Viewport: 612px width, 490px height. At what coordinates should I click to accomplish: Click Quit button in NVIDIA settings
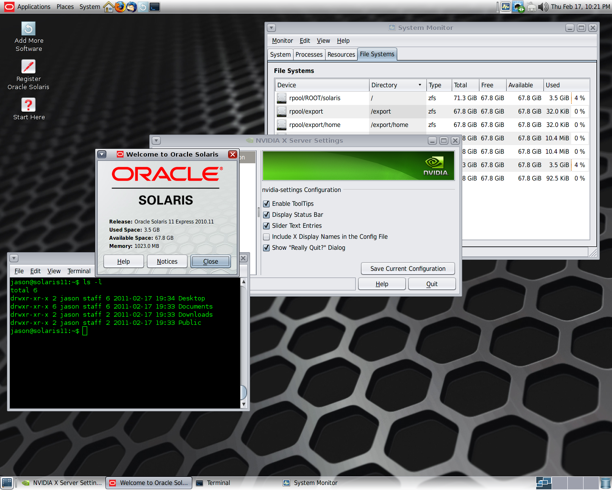[432, 284]
